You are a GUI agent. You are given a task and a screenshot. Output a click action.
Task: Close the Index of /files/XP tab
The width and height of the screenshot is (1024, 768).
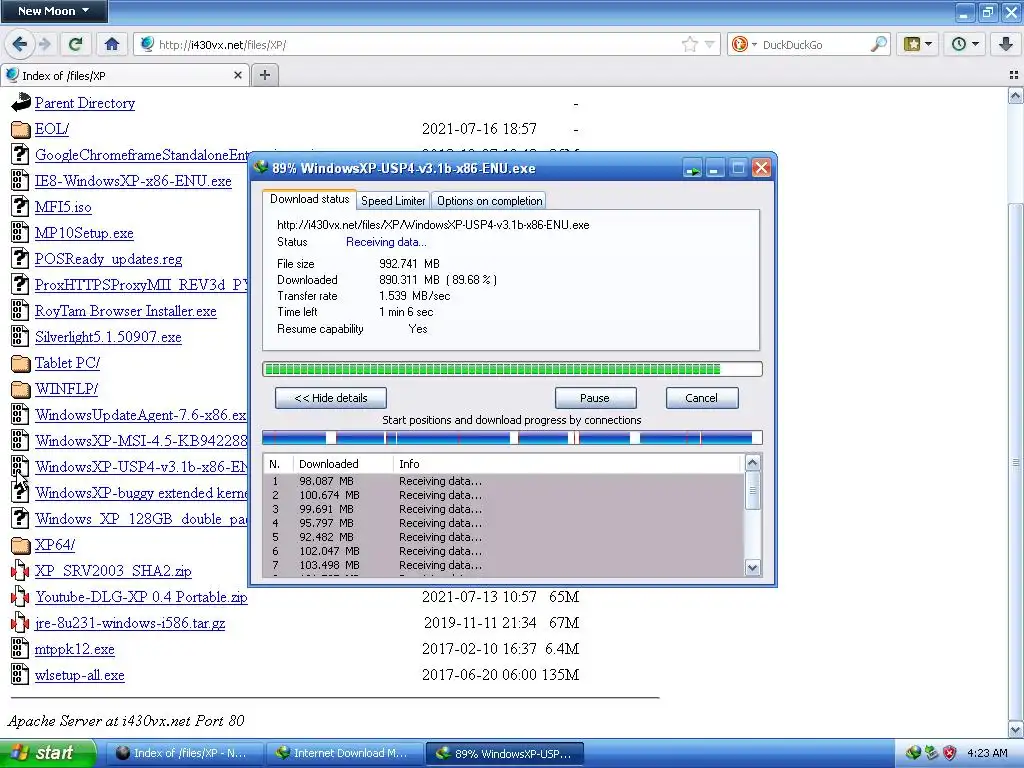[x=238, y=75]
